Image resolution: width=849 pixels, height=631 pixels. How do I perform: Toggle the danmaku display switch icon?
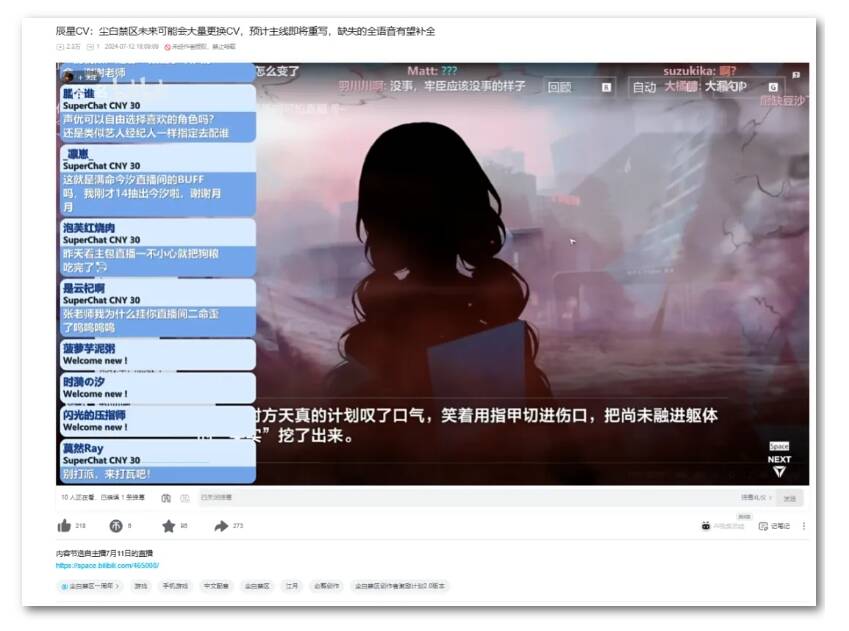[166, 498]
